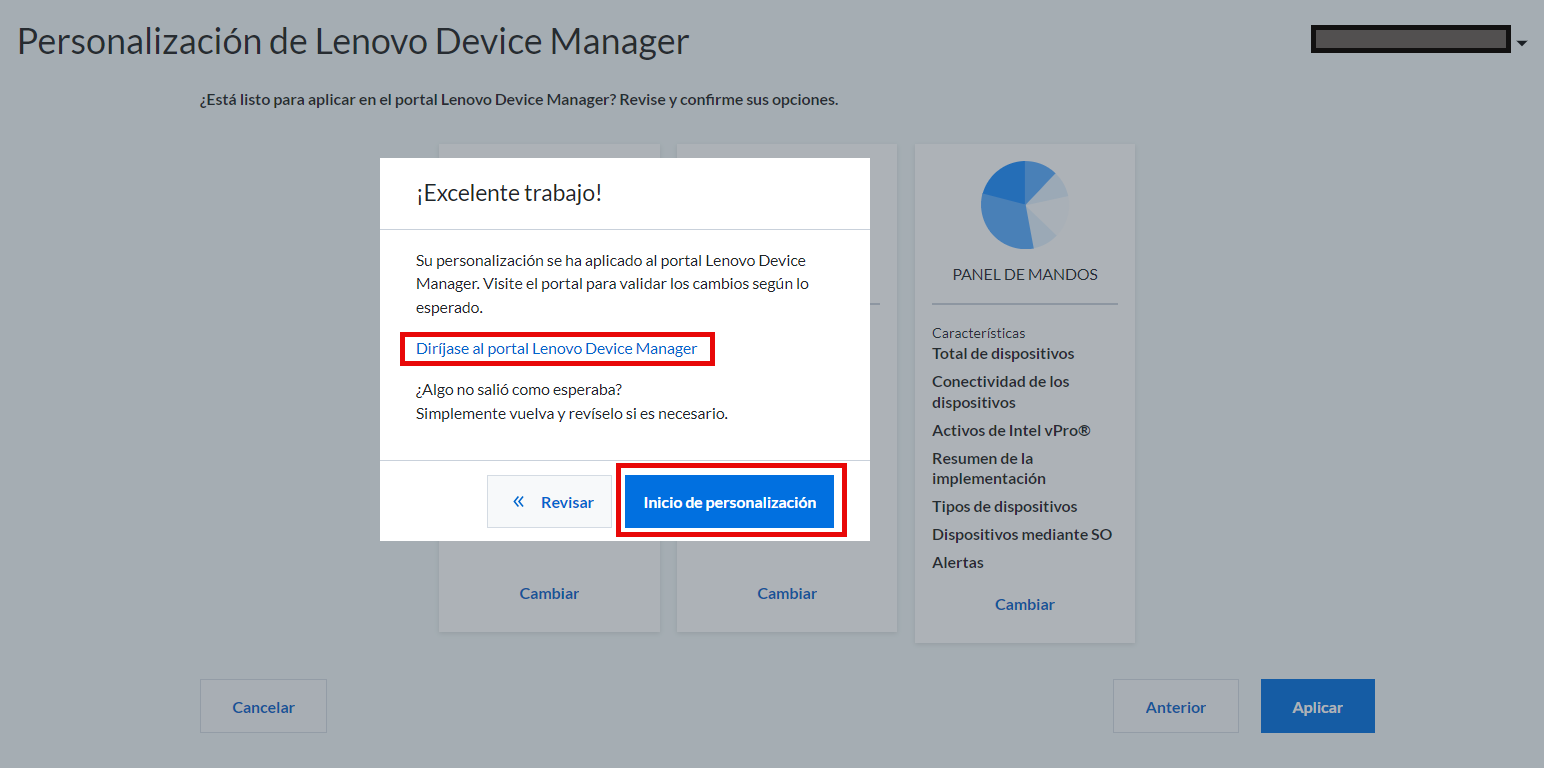Click the Características label
The height and width of the screenshot is (768, 1544).
(979, 333)
